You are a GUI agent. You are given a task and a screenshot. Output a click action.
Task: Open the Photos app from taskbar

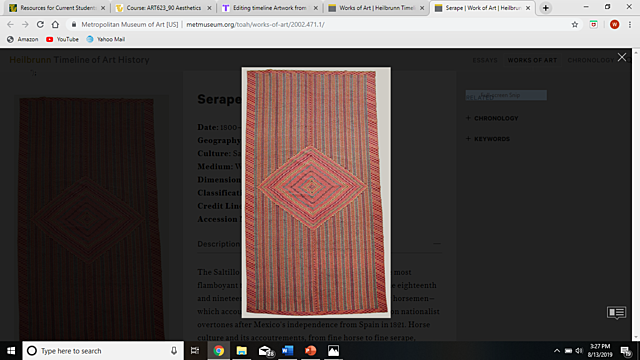point(333,351)
